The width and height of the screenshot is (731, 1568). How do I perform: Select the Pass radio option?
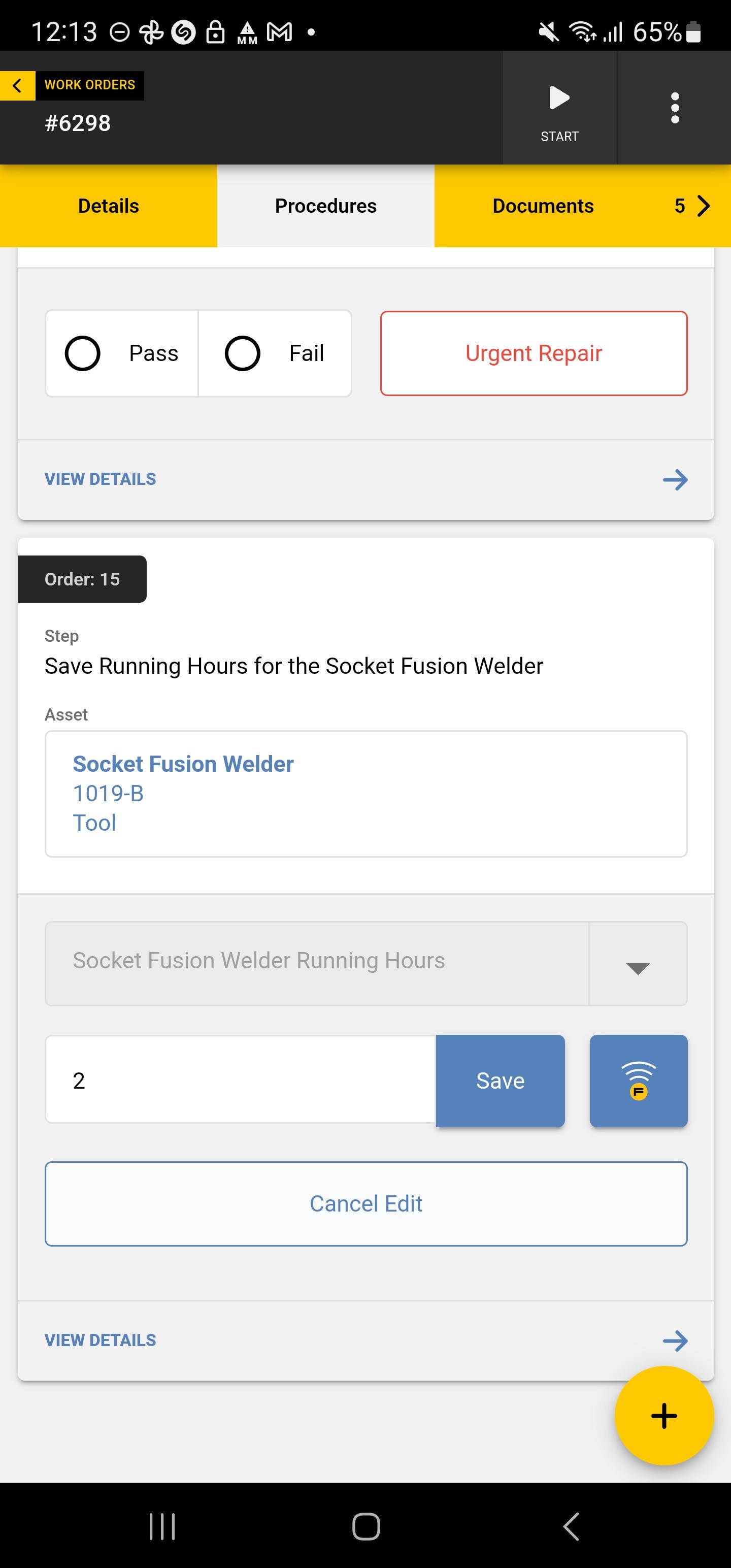[122, 353]
